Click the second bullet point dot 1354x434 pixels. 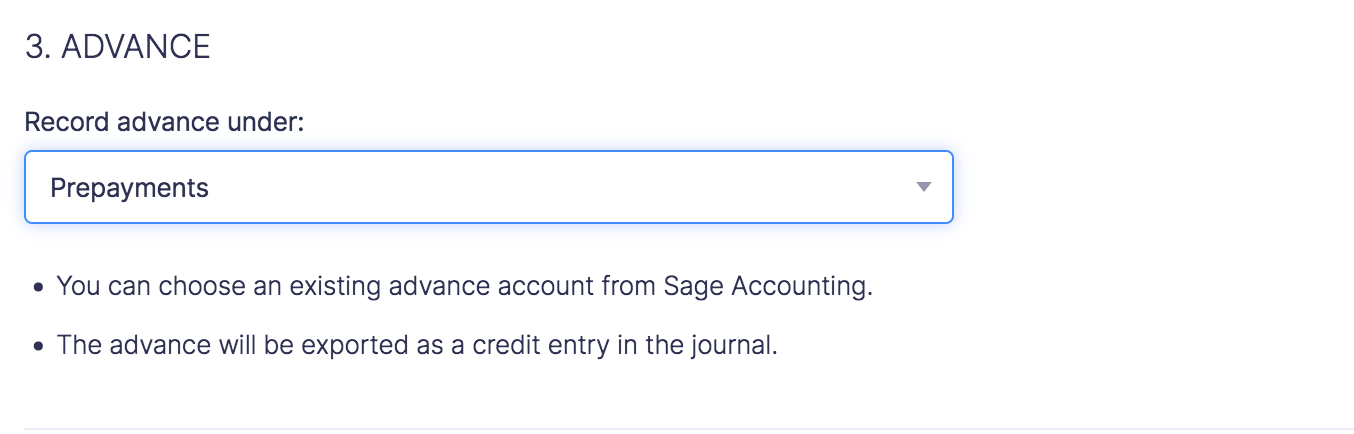[x=38, y=348]
